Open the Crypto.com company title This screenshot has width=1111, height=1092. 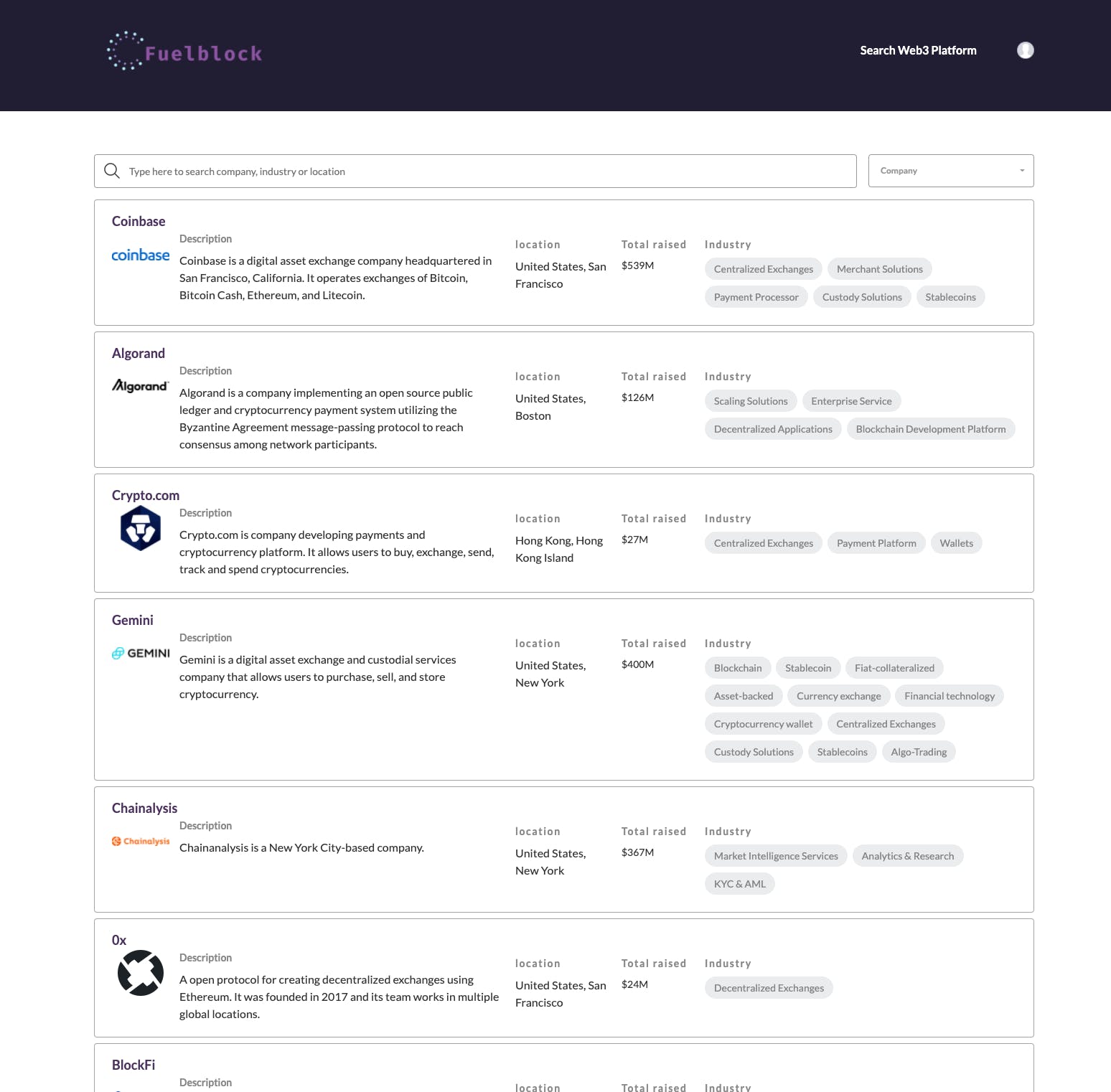[146, 495]
